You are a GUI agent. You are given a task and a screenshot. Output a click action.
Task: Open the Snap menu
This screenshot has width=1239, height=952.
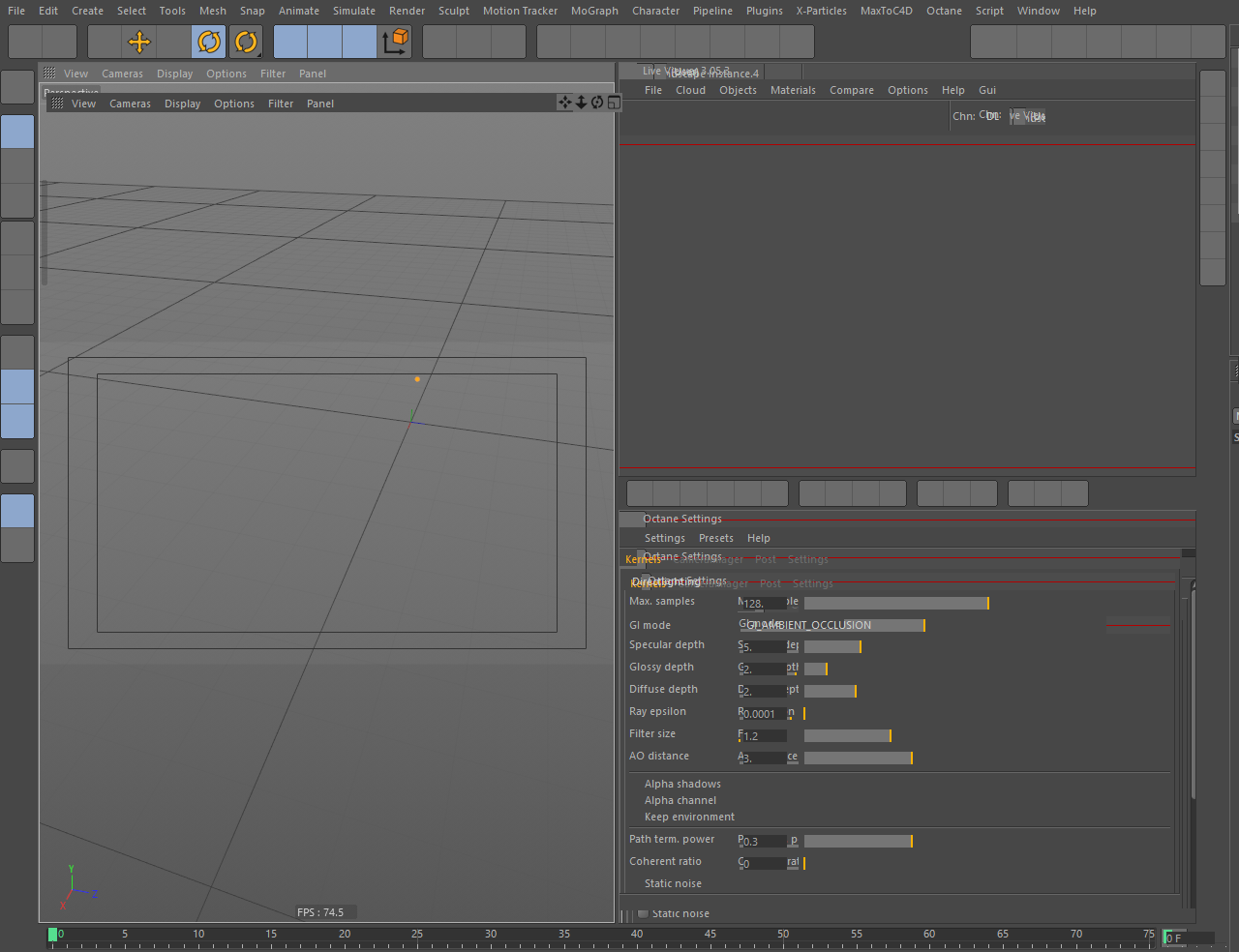[x=253, y=11]
